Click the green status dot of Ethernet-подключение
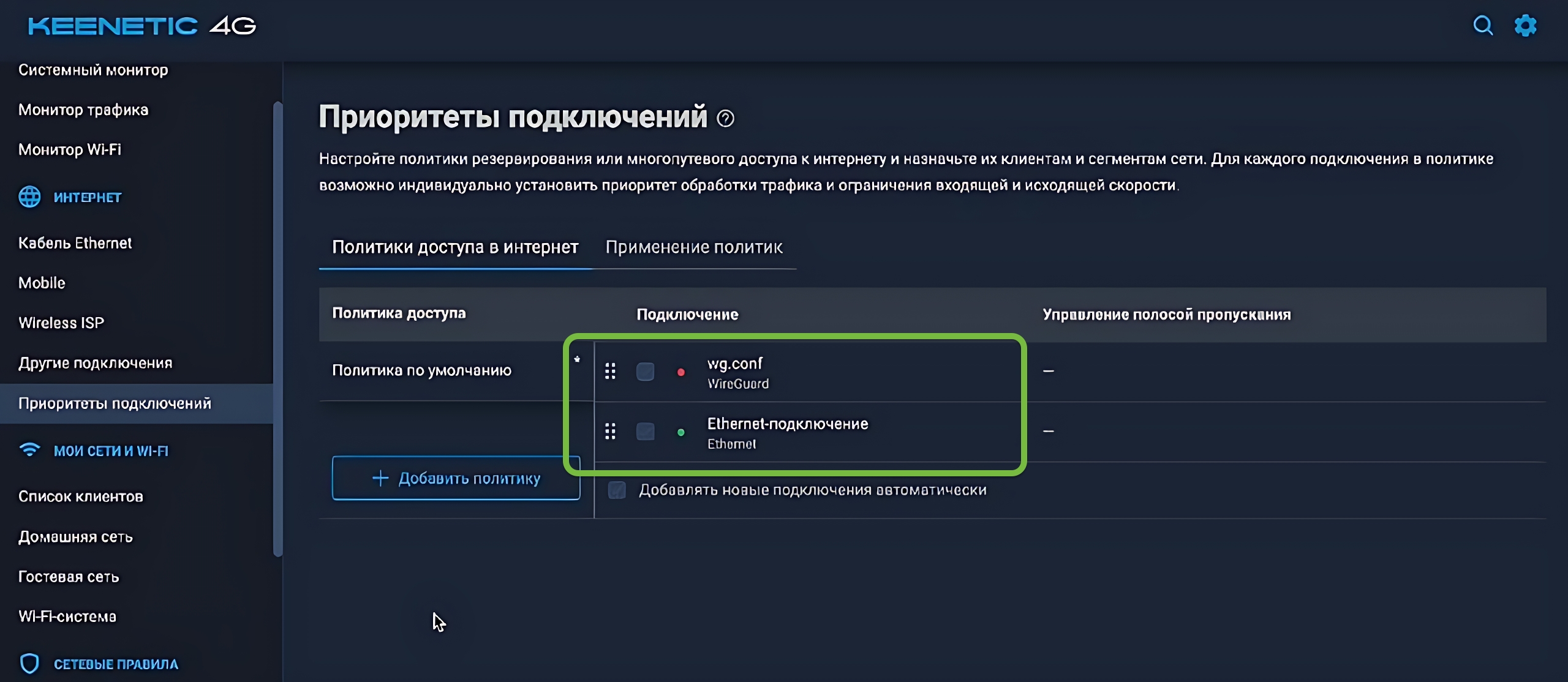Viewport: 1568px width, 682px height. click(680, 432)
